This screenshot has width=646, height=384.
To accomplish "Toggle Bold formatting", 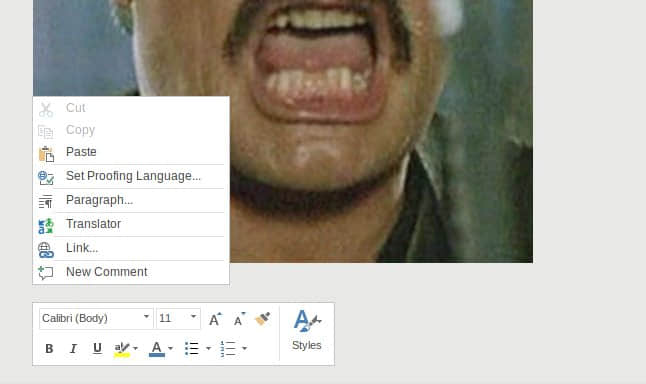I will pos(49,349).
